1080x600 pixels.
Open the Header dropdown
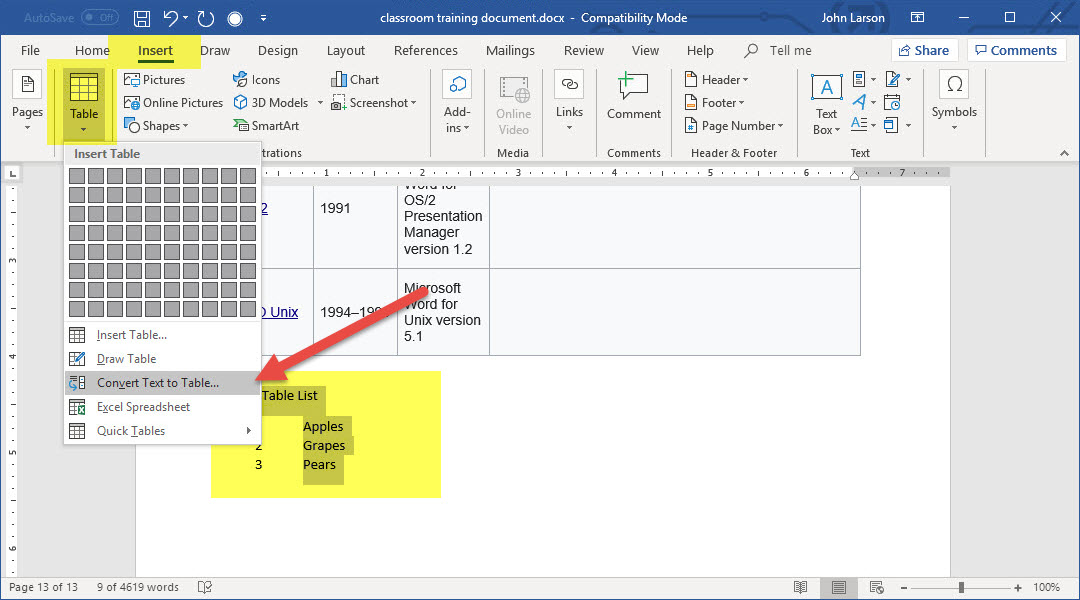[717, 80]
